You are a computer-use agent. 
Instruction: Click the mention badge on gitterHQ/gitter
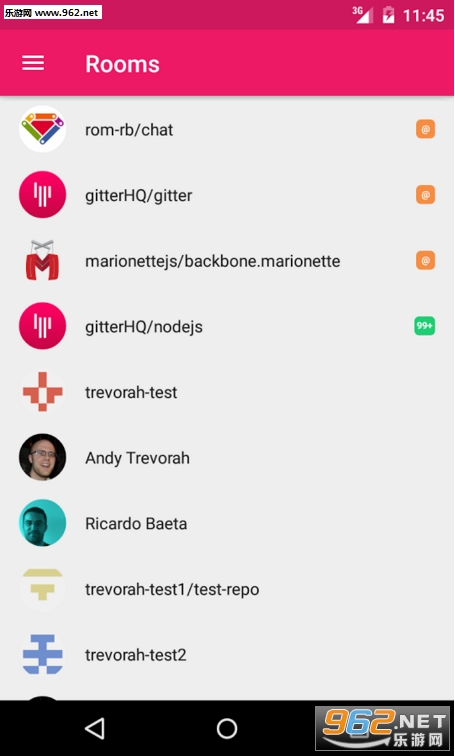[x=426, y=195]
